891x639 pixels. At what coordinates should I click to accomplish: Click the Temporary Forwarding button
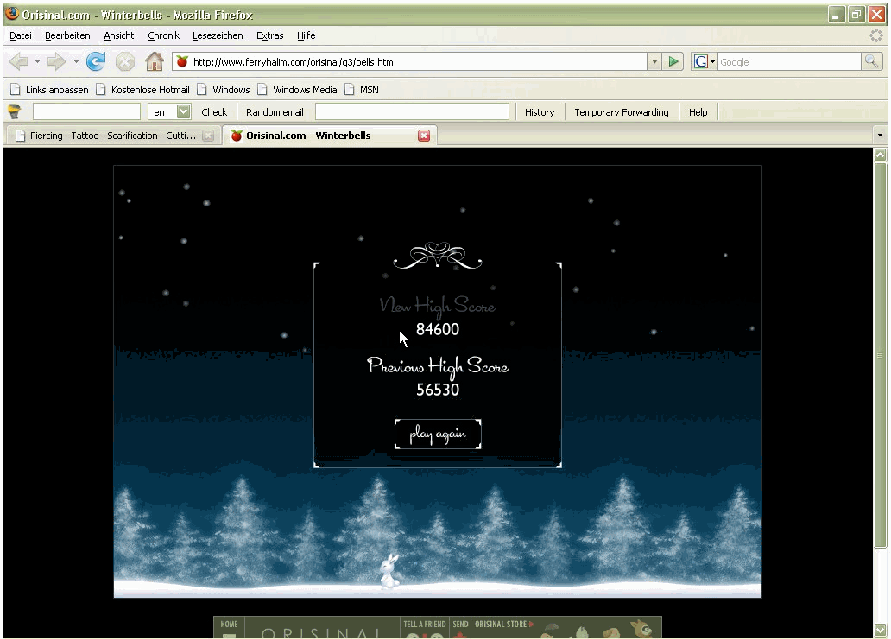pyautogui.click(x=621, y=112)
